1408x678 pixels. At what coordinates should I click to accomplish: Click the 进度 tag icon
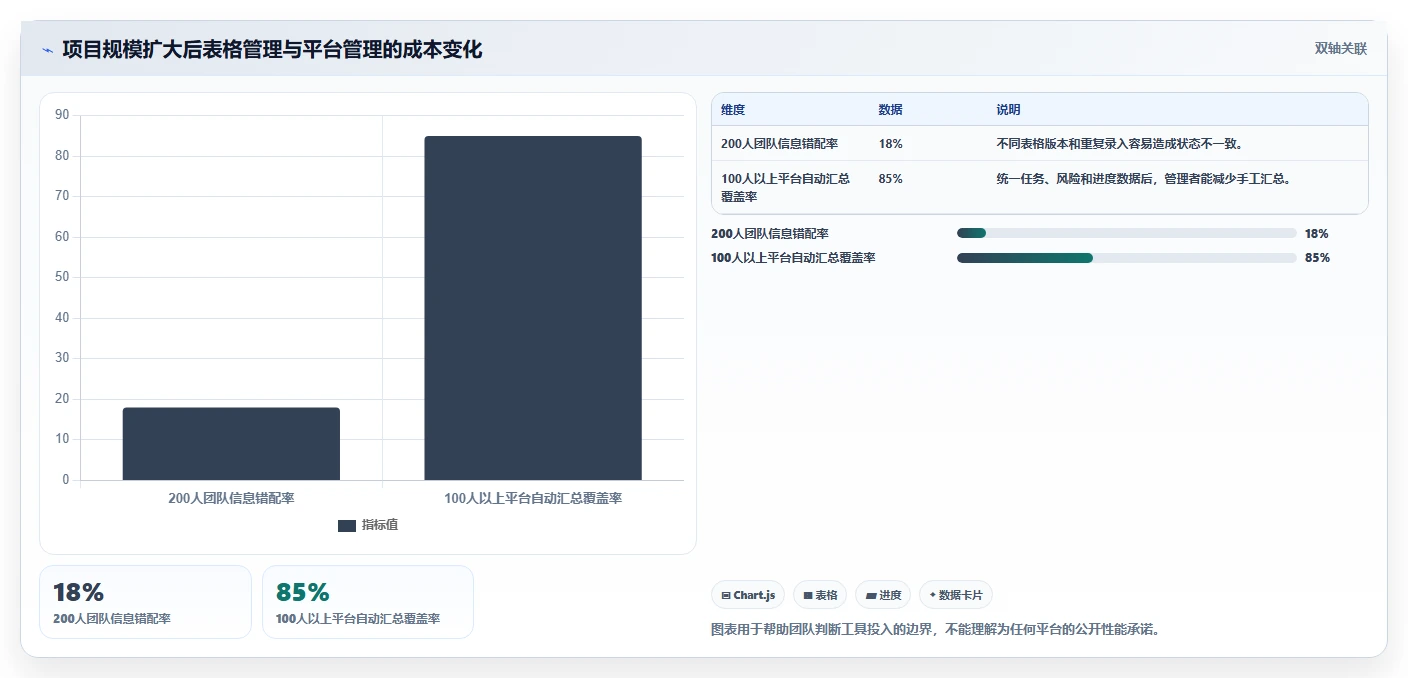pos(871,595)
